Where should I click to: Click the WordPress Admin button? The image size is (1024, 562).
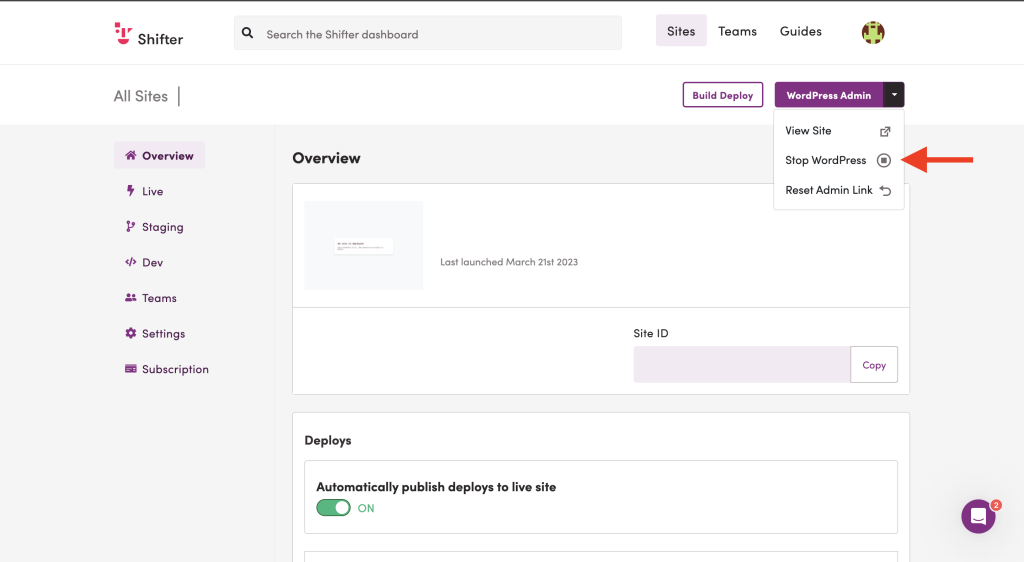(829, 95)
